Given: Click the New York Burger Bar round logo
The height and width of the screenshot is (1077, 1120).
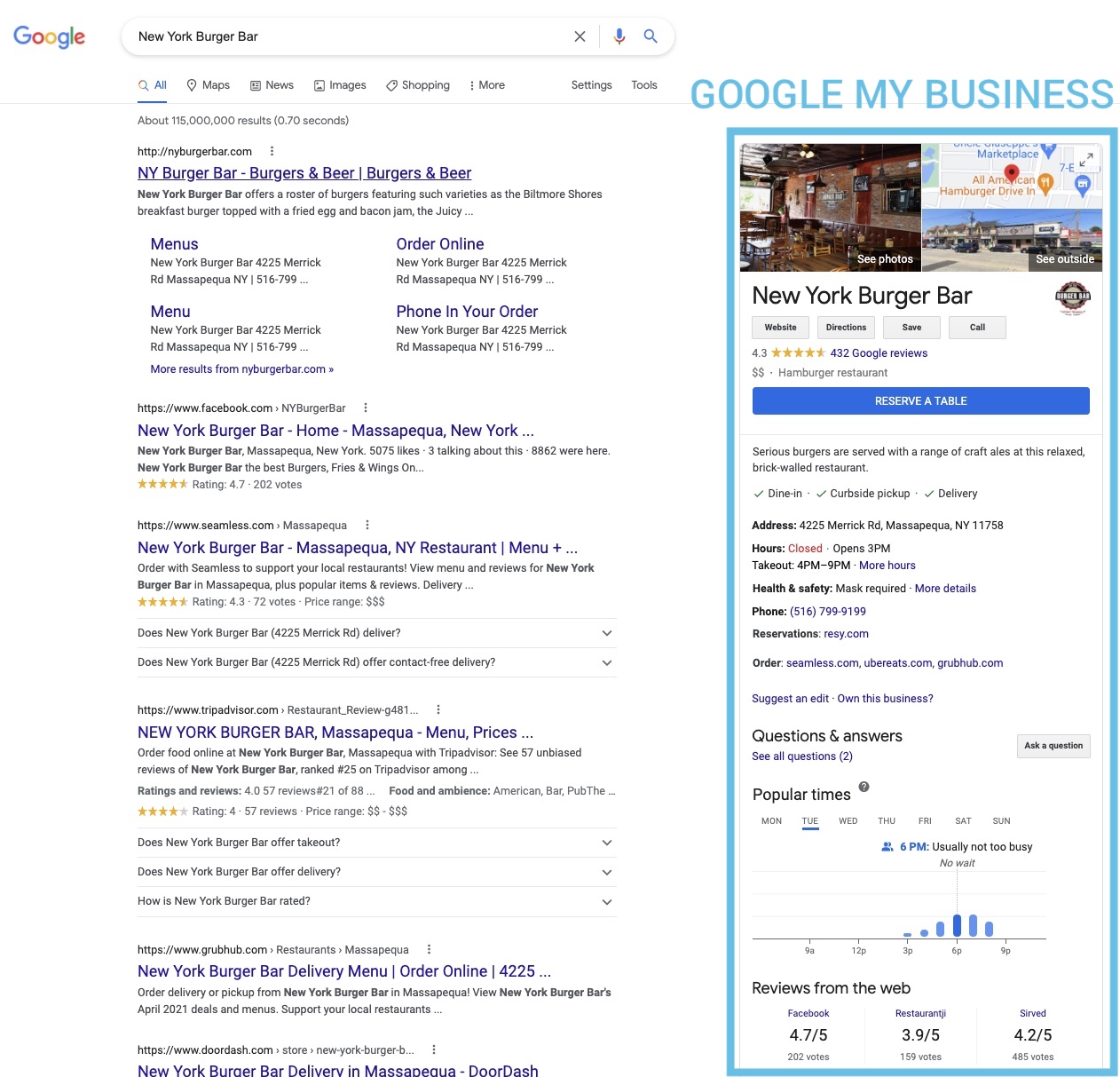Looking at the screenshot, I should 1072,297.
